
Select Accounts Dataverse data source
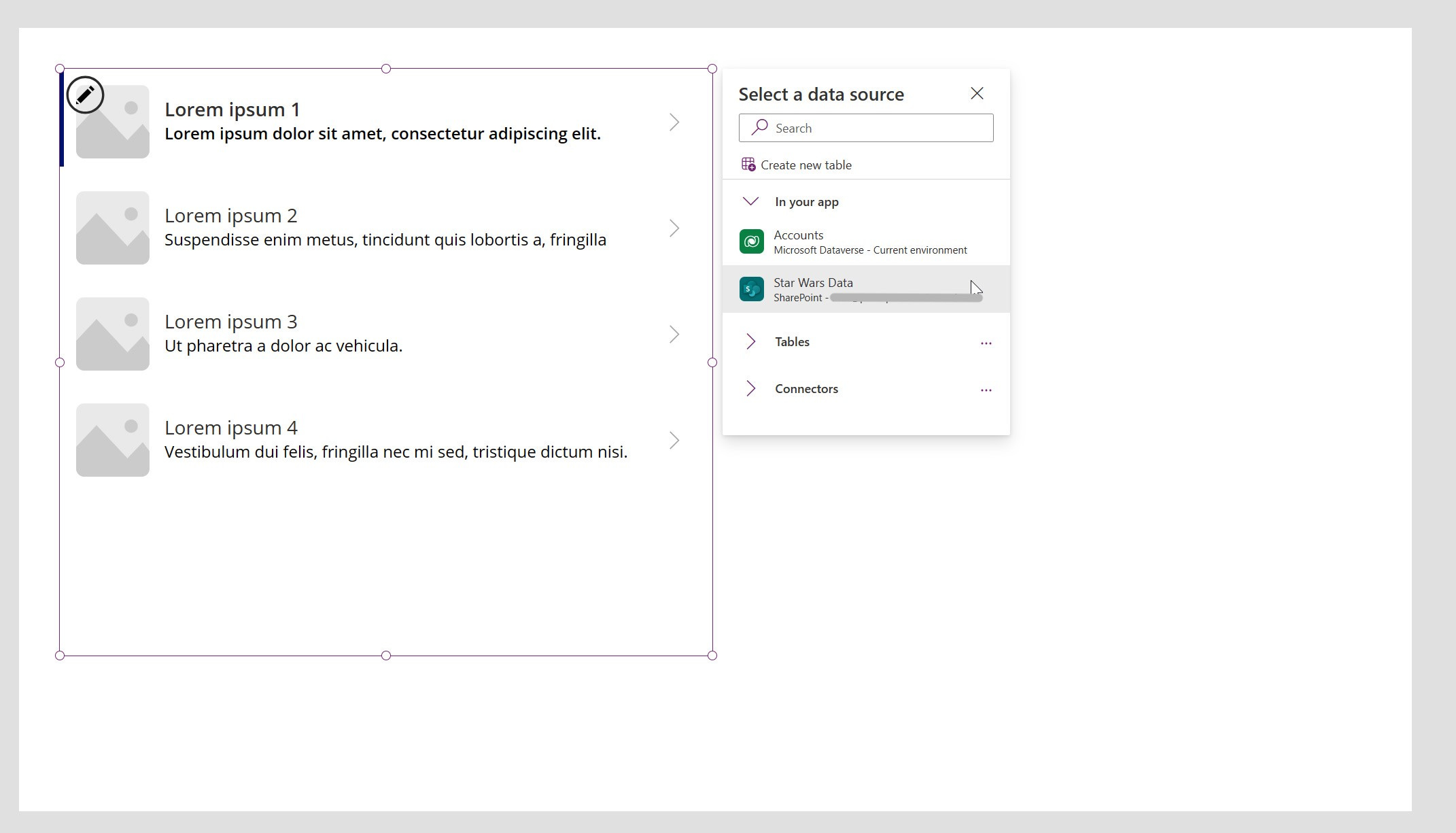(798, 235)
